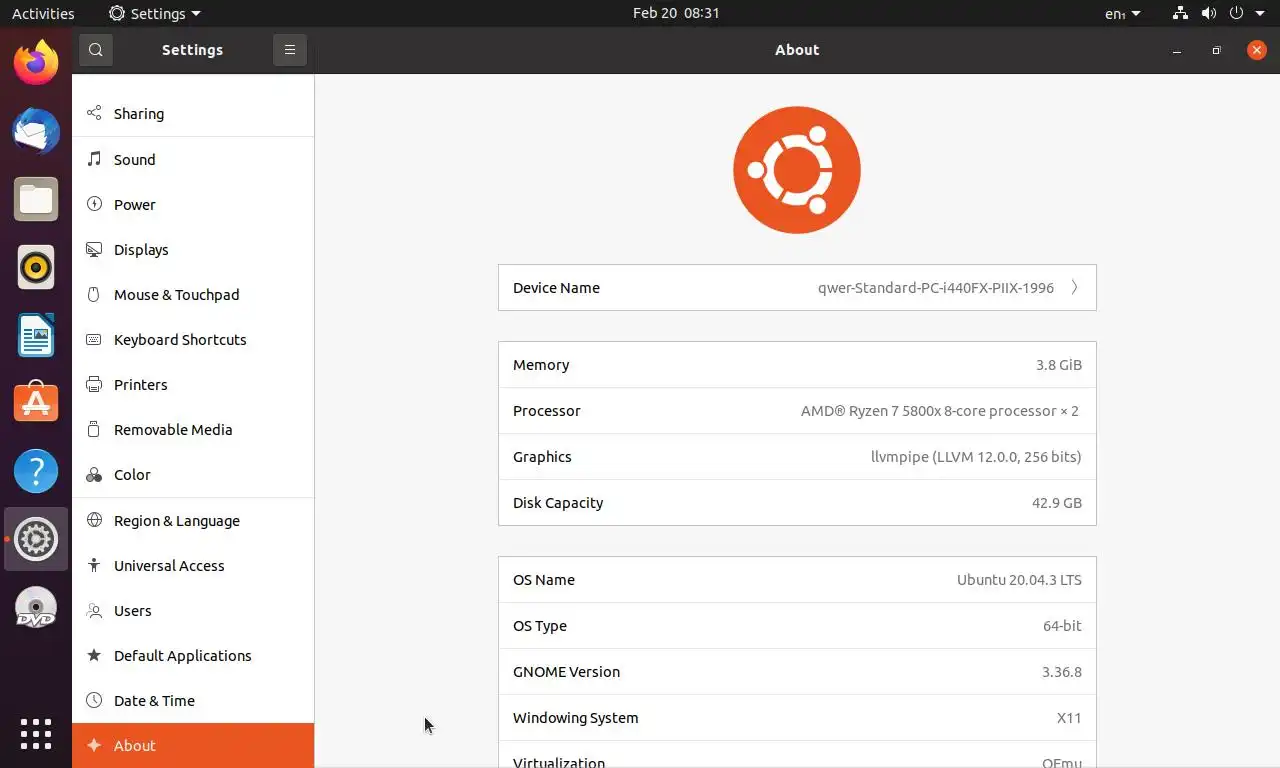Click the Sharing icon in sidebar
The image size is (1280, 768).
(94, 113)
